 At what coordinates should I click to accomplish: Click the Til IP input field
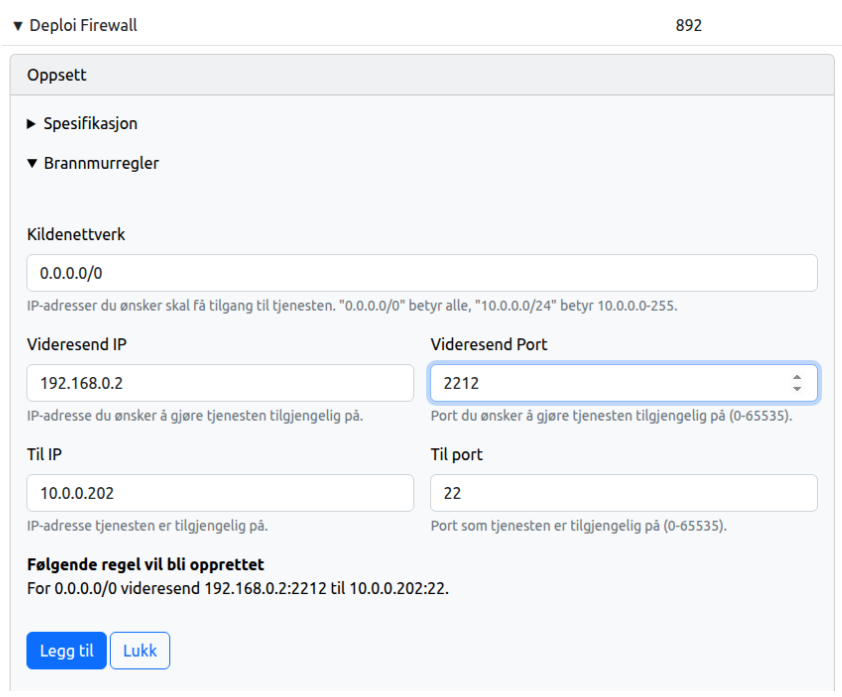[220, 493]
